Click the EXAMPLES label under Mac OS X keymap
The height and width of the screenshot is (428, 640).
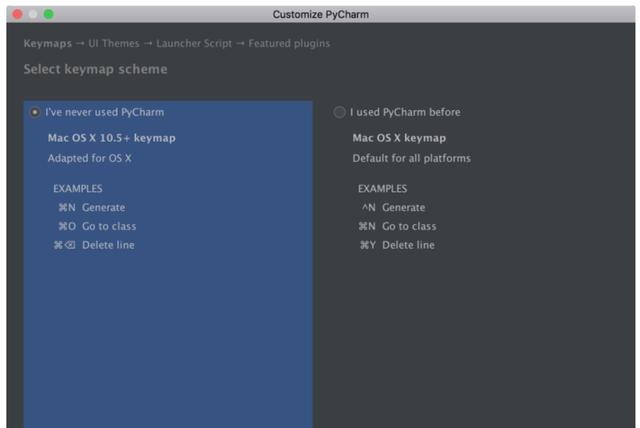382,188
